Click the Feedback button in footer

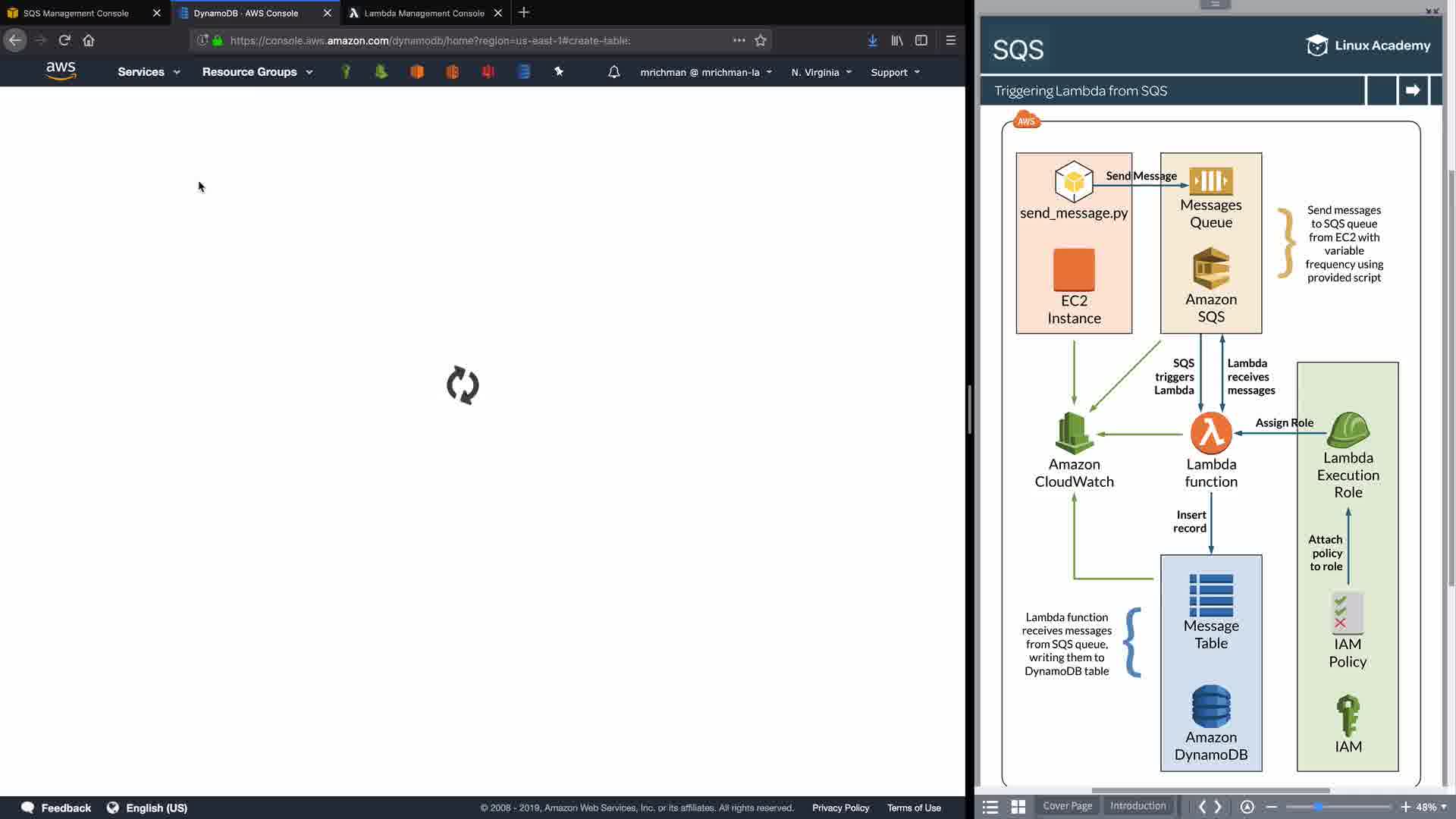click(x=56, y=808)
